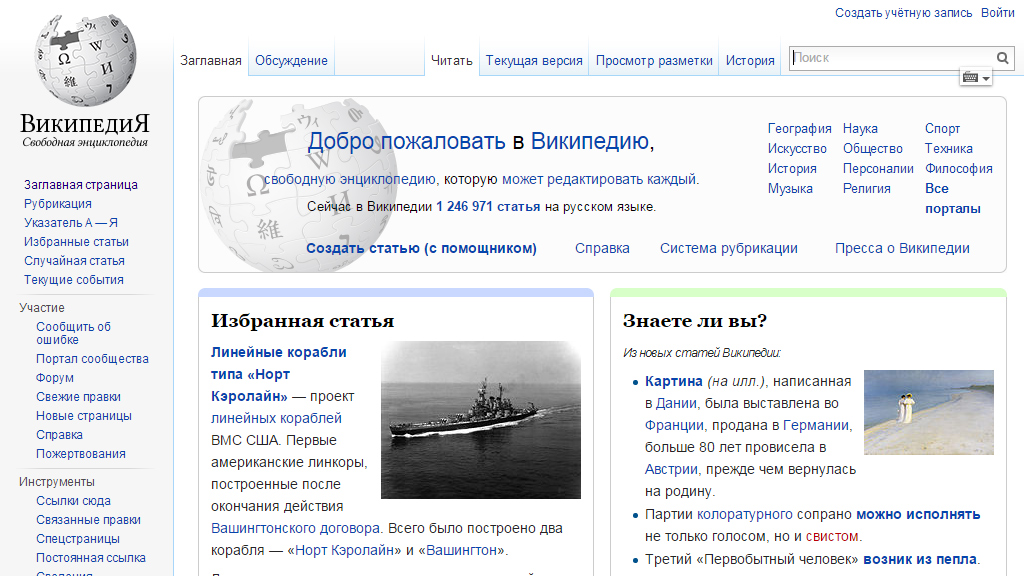Open Пресса о Википедии link

(902, 248)
